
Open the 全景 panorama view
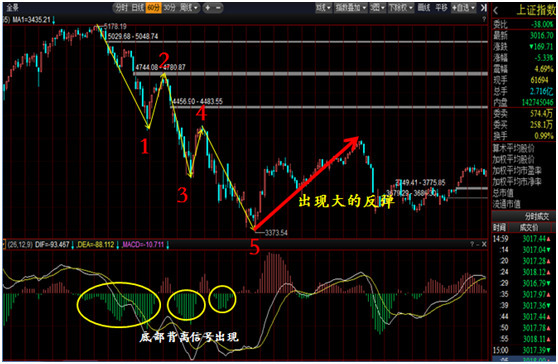point(12,7)
